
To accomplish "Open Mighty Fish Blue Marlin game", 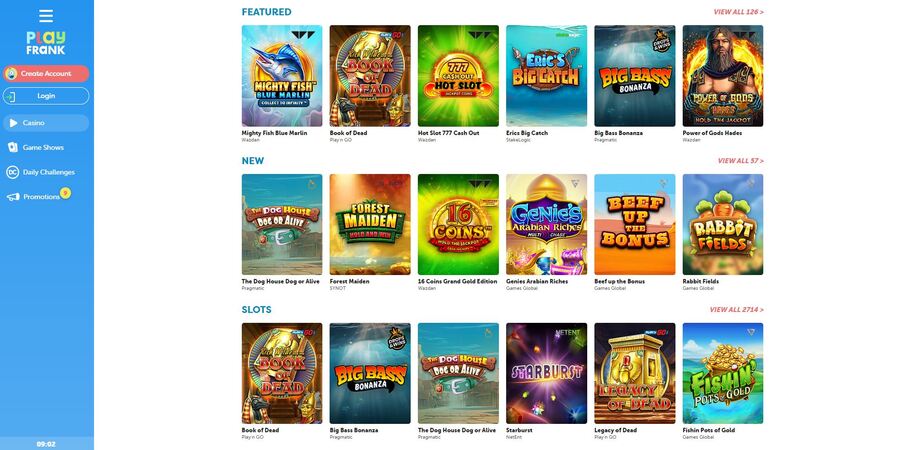I will coord(282,76).
